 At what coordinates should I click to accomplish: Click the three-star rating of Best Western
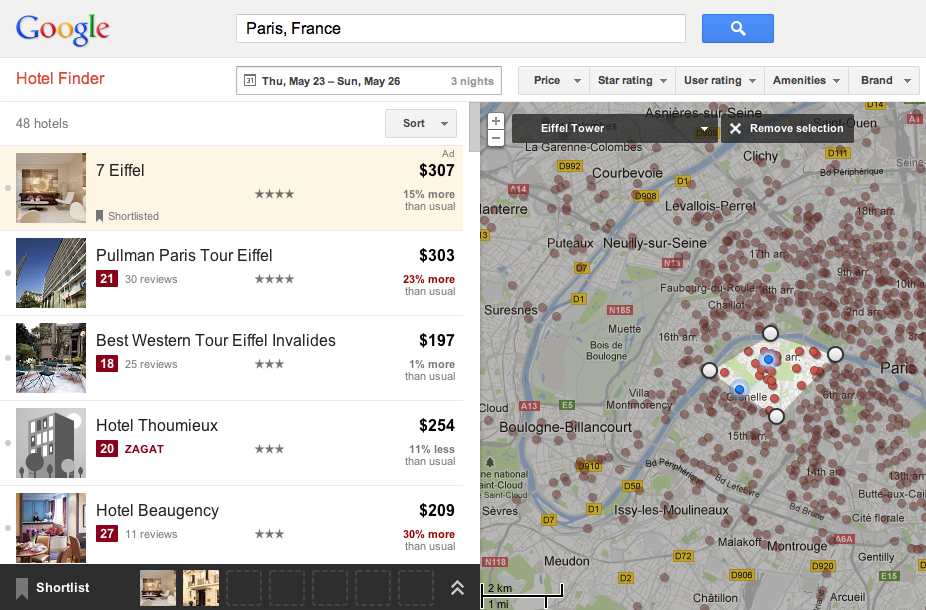pyautogui.click(x=269, y=364)
